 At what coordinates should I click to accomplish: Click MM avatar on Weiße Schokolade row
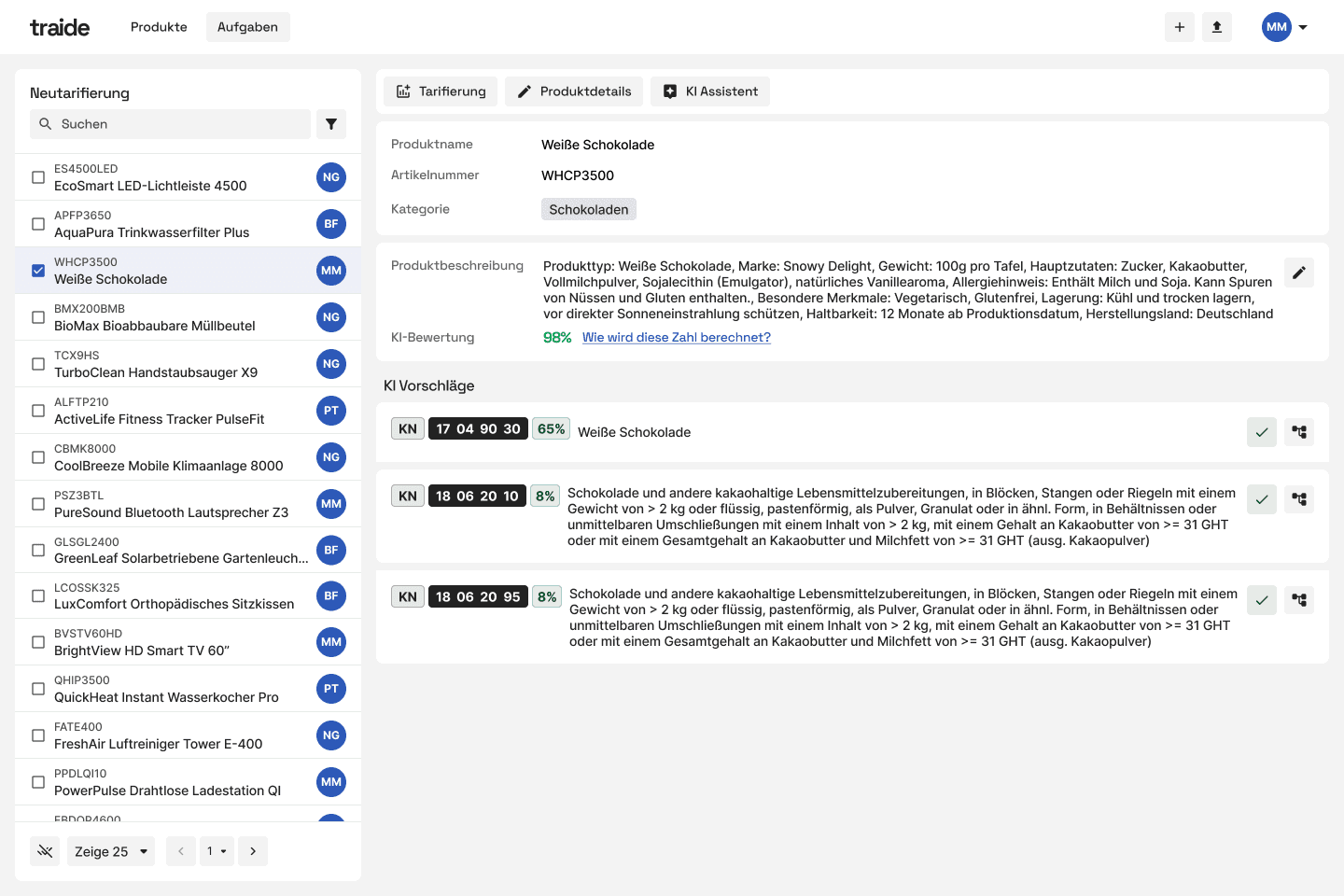tap(331, 271)
